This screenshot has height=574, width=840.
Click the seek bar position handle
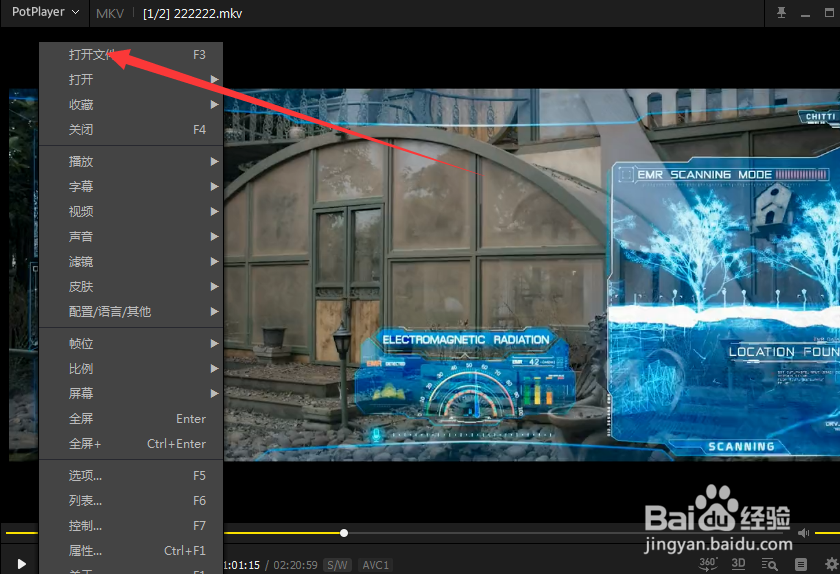coord(344,533)
